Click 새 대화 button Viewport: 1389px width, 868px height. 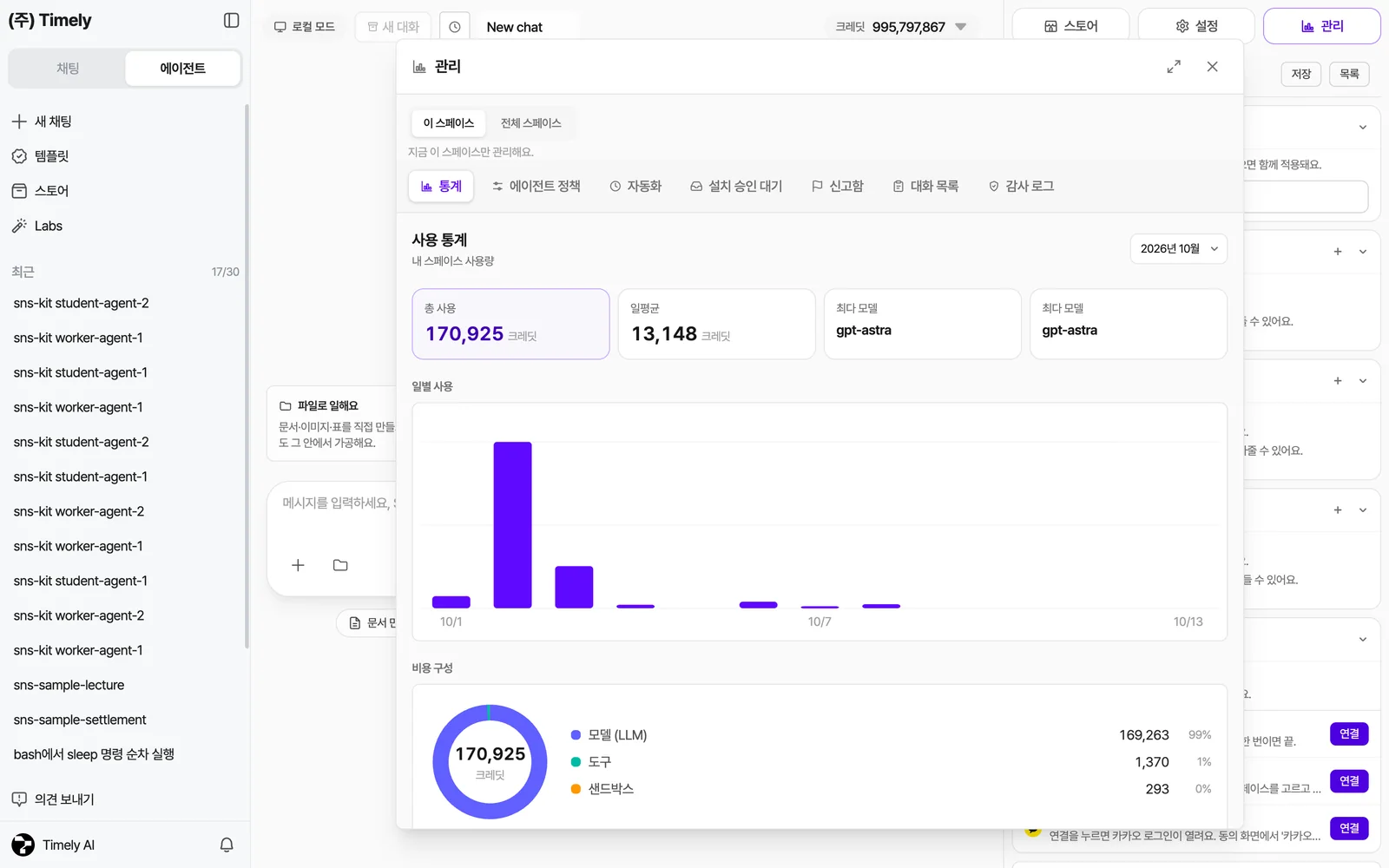[393, 27]
